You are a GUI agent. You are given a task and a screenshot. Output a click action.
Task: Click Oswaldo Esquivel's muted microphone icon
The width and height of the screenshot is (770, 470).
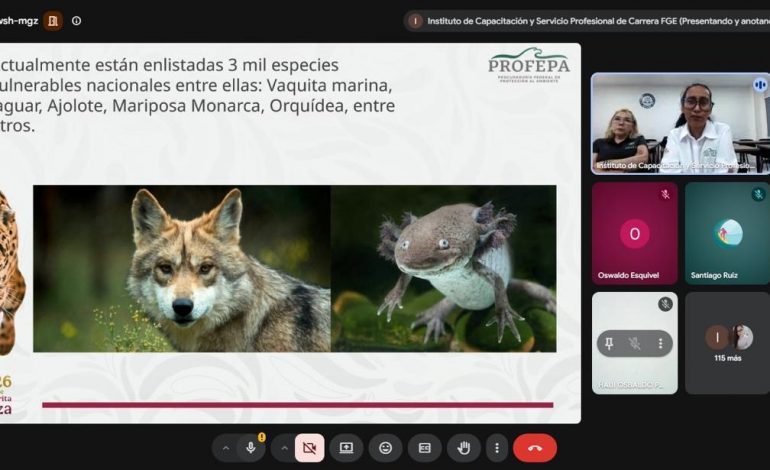(665, 194)
